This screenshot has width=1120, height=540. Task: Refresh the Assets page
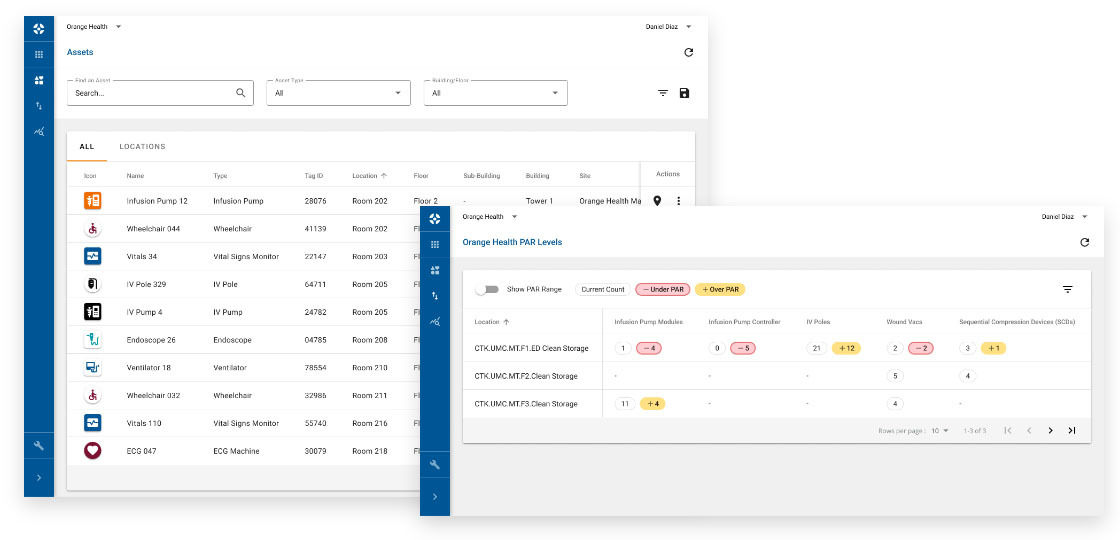click(689, 52)
